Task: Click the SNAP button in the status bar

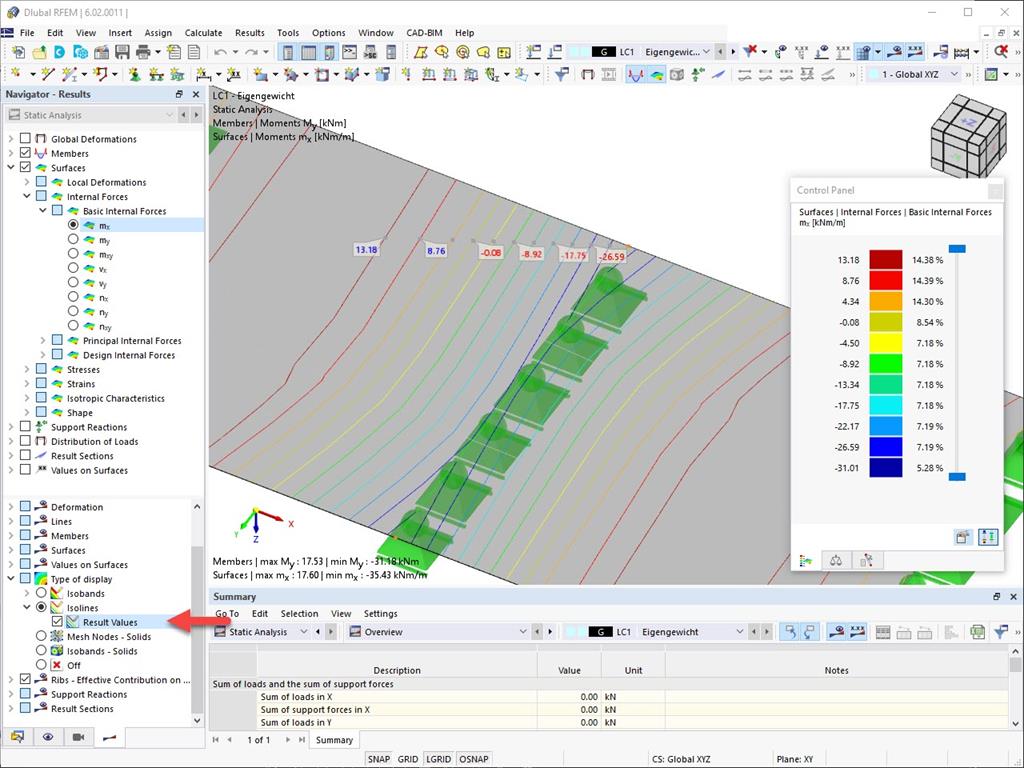Action: point(379,759)
